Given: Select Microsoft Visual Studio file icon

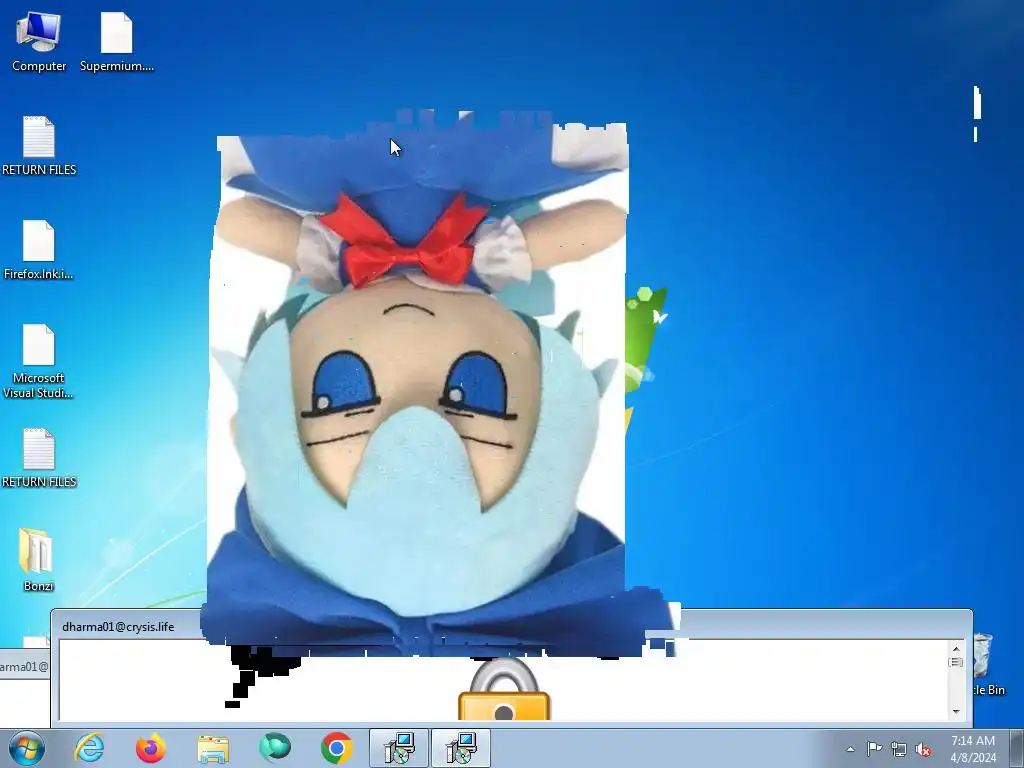Looking at the screenshot, I should (x=39, y=360).
